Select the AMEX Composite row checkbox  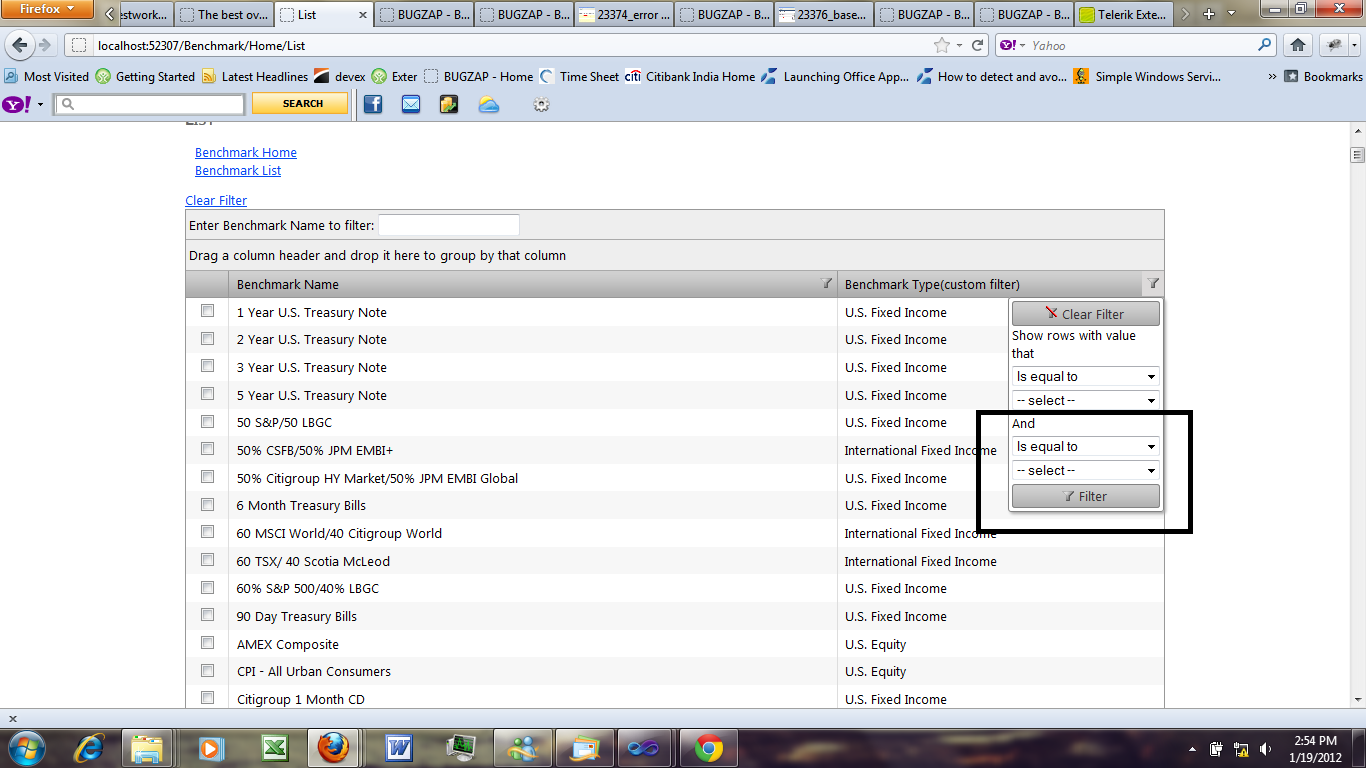(208, 643)
